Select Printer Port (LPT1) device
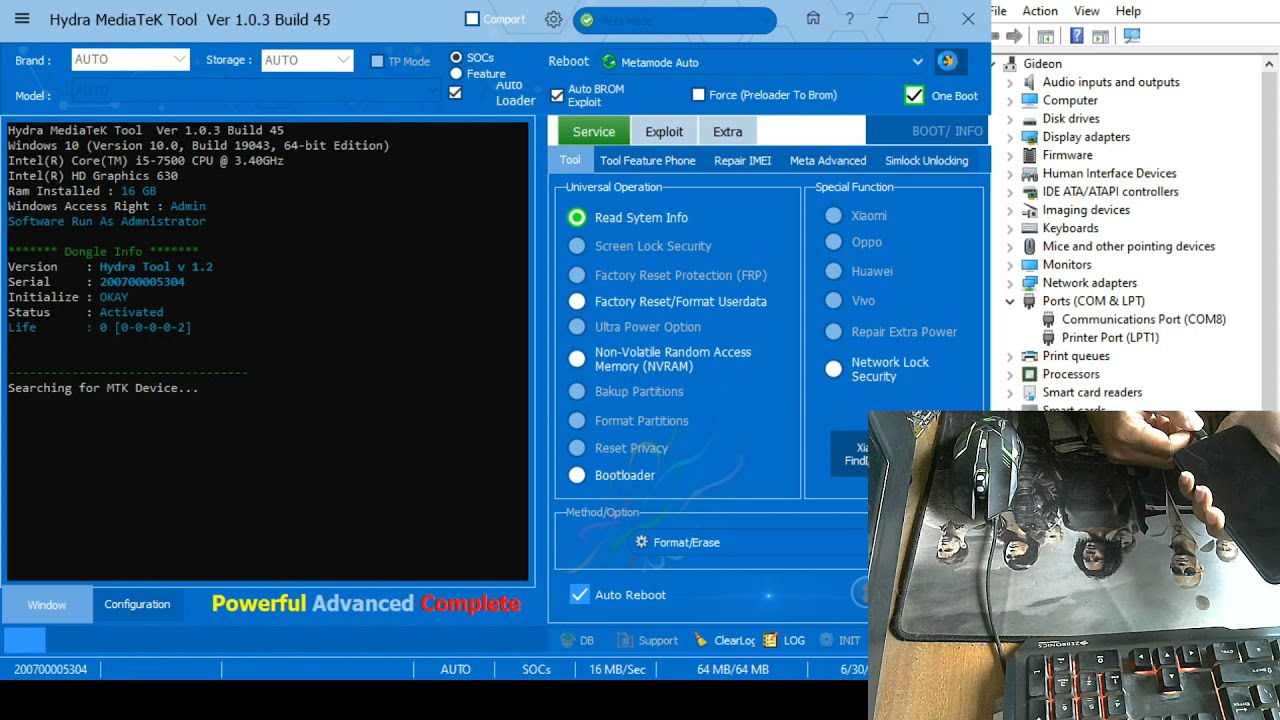Screen dimensions: 1280x720 [1111, 338]
